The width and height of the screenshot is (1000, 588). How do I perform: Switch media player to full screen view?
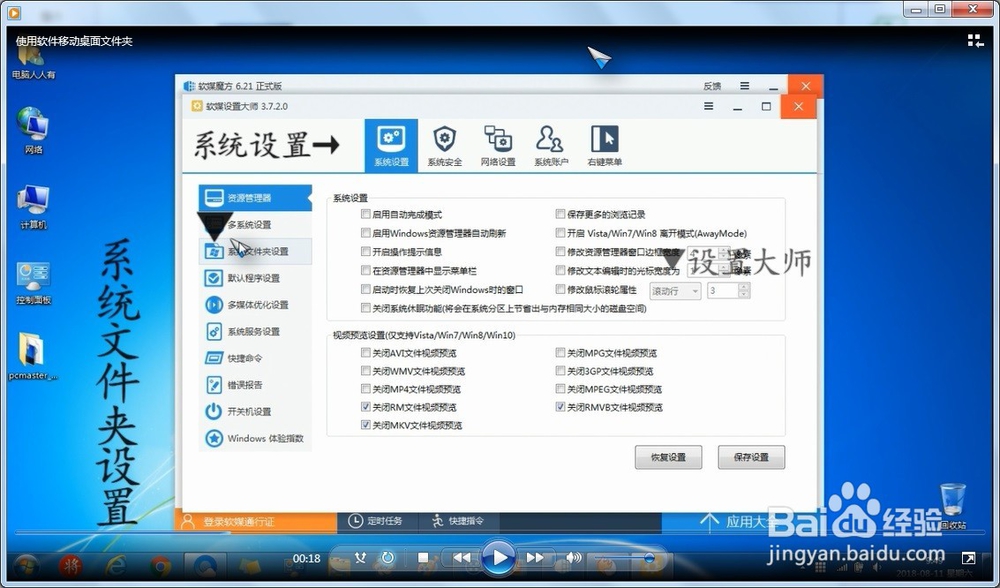point(968,558)
